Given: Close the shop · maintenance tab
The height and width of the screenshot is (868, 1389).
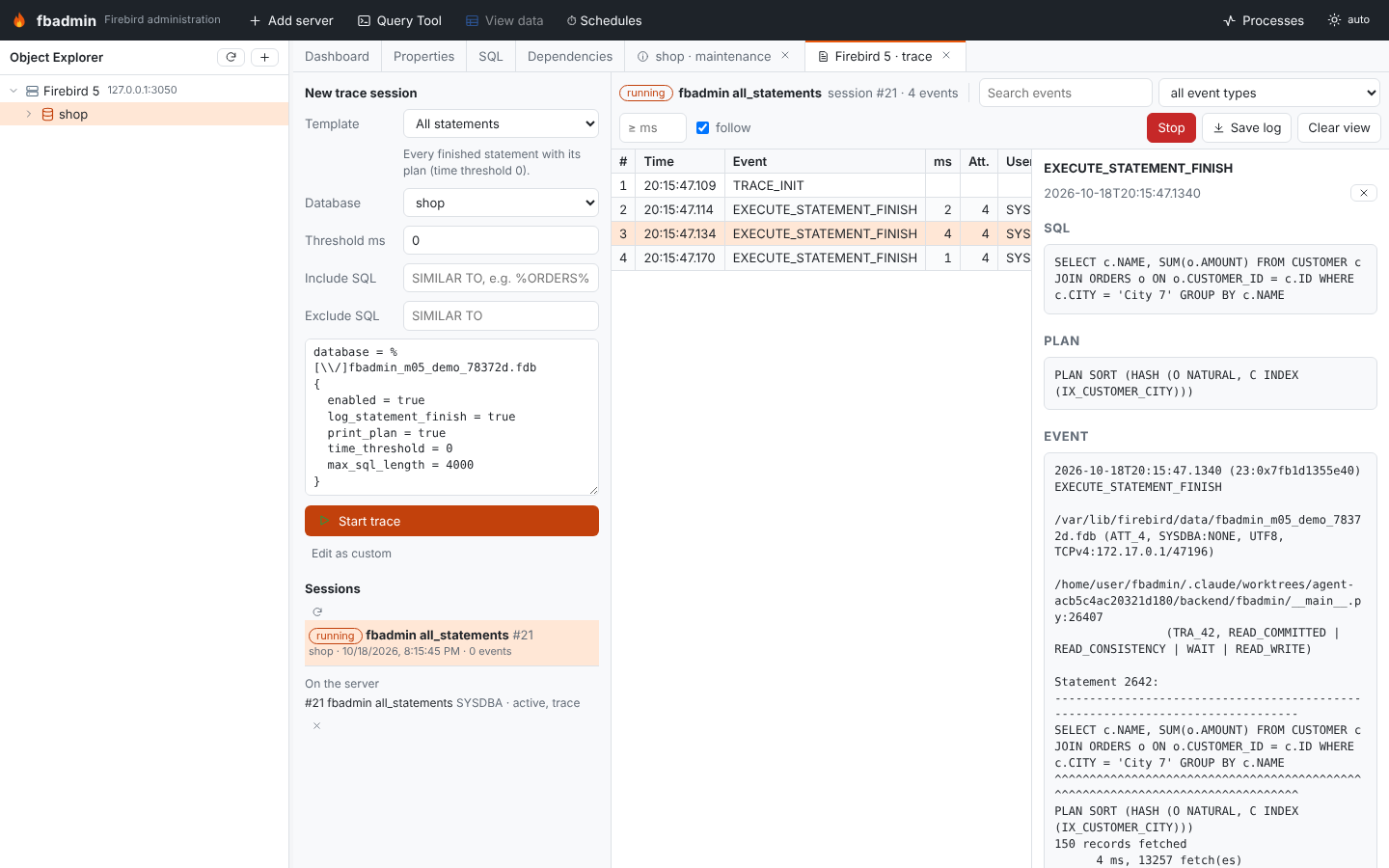Looking at the screenshot, I should coord(785,56).
